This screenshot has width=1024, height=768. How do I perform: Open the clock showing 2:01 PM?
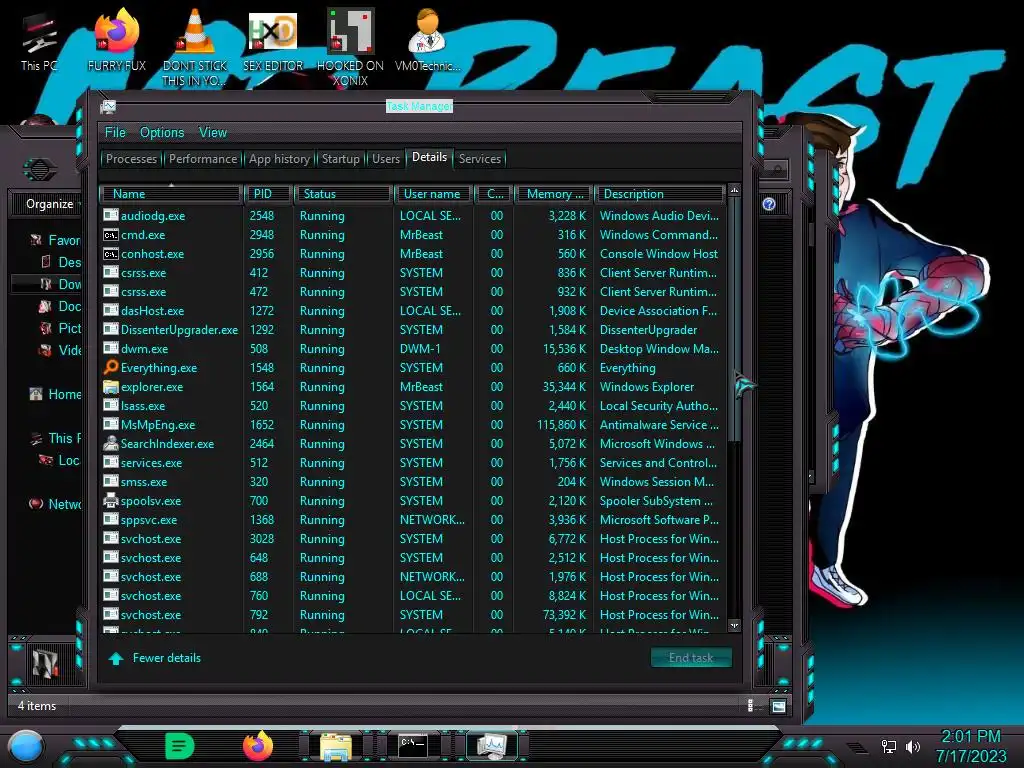click(x=971, y=746)
